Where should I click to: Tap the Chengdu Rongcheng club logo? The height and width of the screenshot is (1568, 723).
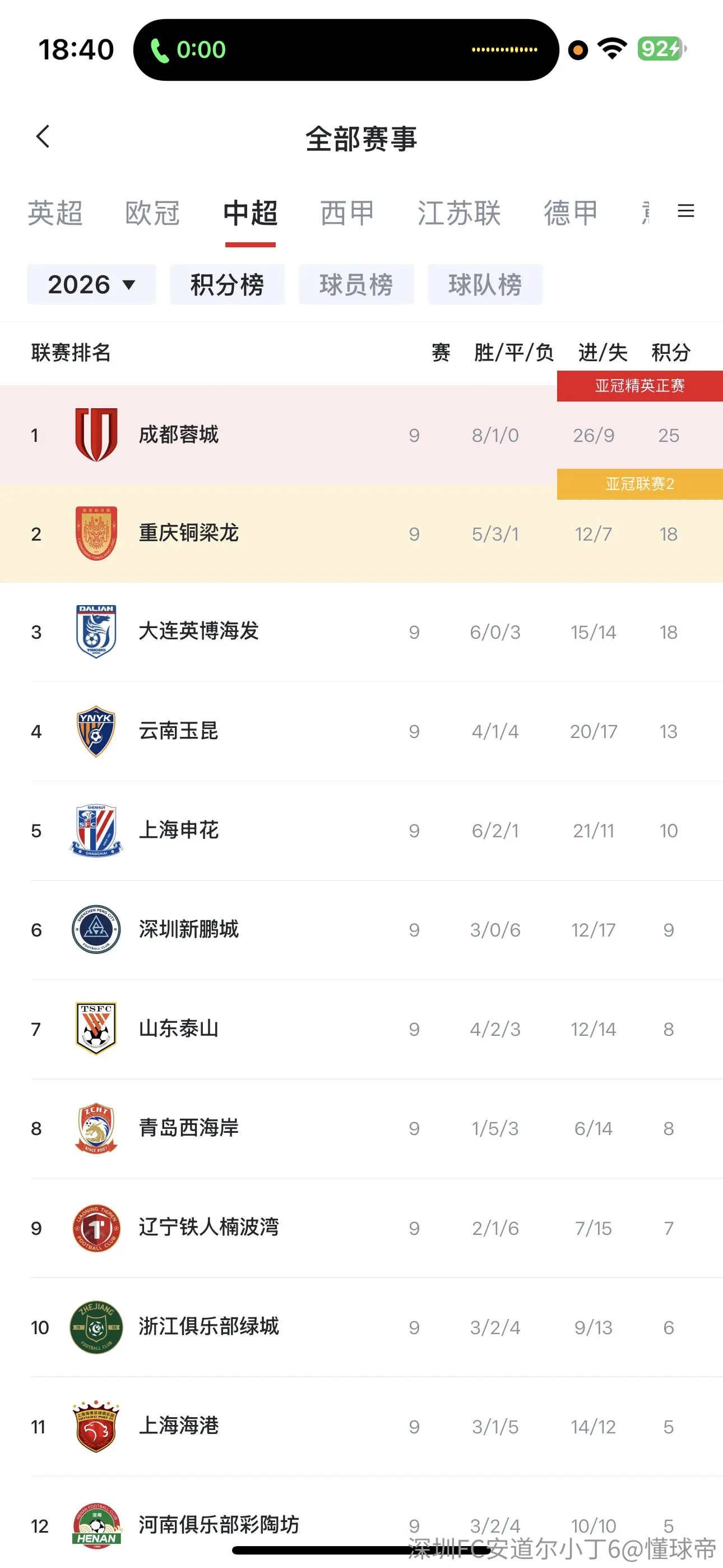96,435
